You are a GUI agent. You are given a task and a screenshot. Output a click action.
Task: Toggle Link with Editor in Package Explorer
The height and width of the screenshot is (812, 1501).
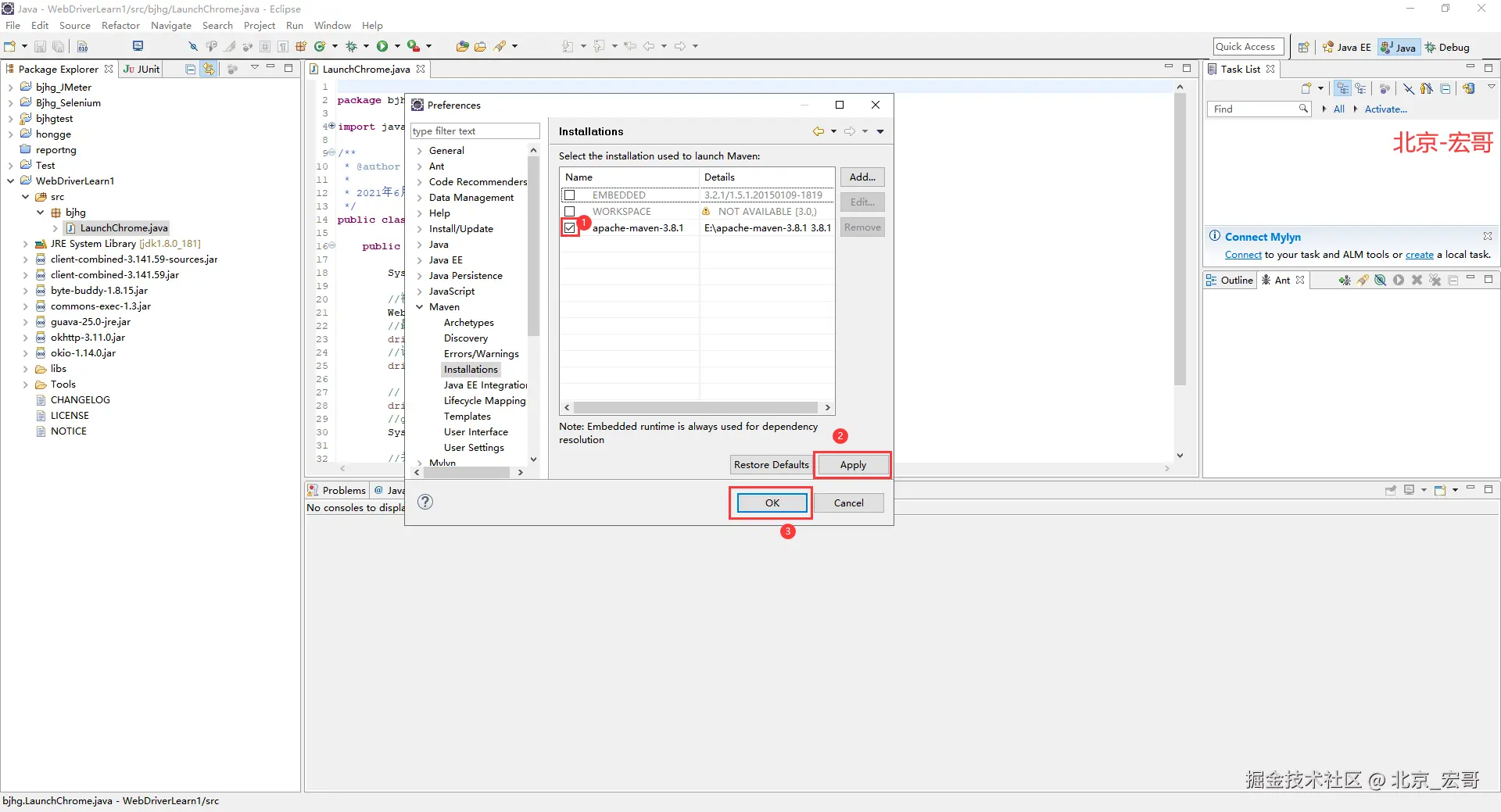click(x=208, y=69)
